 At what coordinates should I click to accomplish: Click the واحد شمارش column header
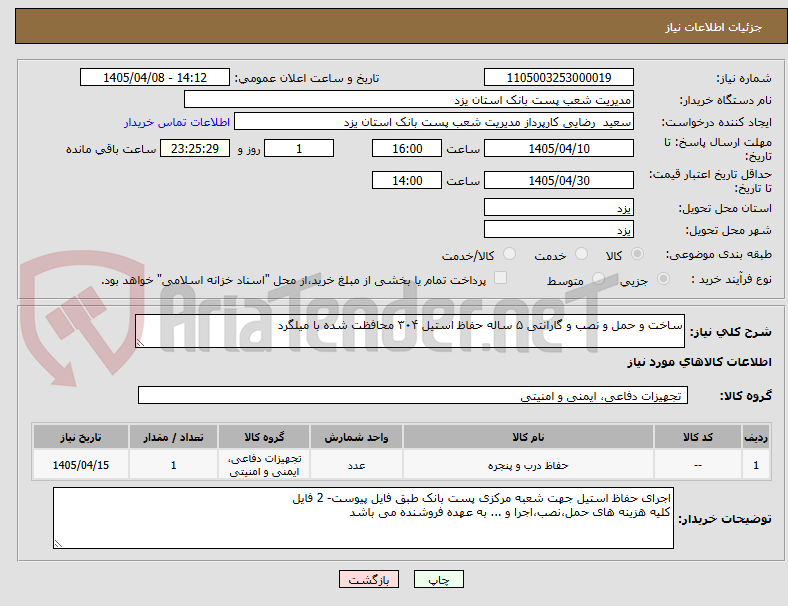(356, 437)
